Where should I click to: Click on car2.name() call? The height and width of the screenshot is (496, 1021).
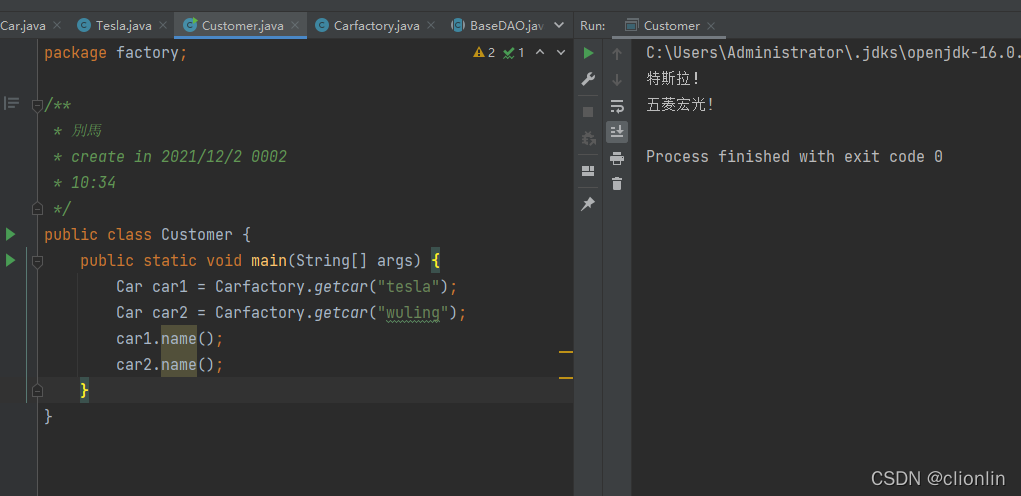[170, 365]
